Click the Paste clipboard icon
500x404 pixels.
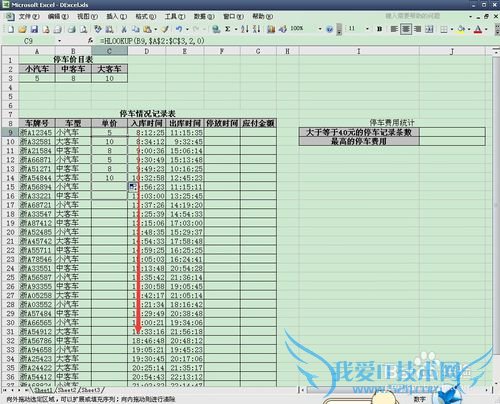(147, 29)
